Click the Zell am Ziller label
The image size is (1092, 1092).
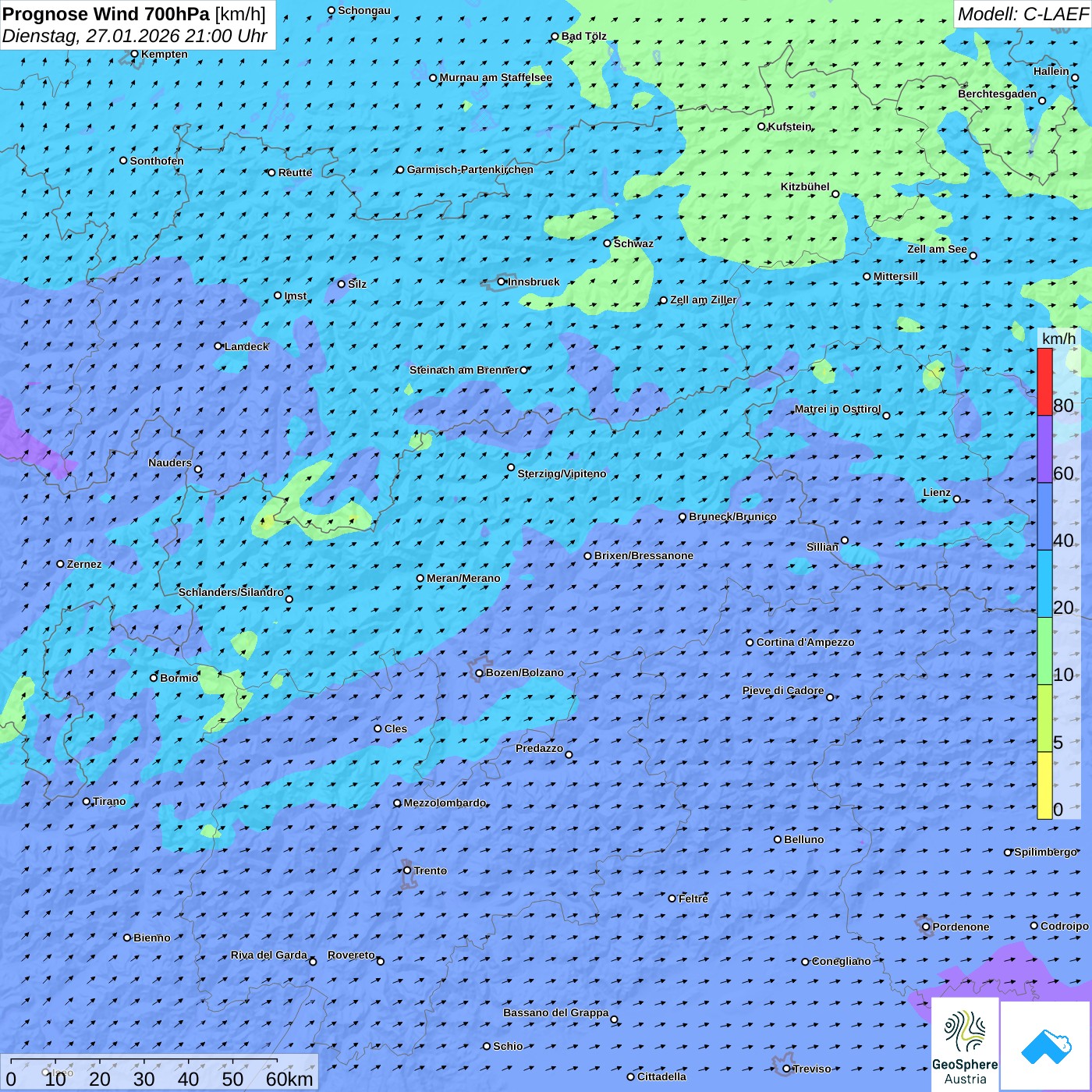(704, 300)
